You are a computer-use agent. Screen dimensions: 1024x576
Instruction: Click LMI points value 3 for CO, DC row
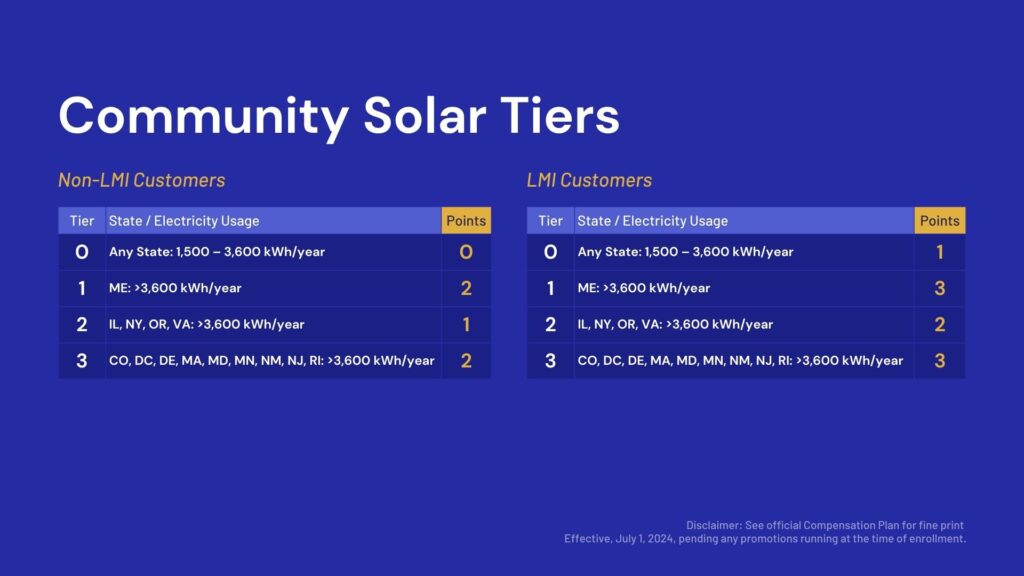[940, 360]
